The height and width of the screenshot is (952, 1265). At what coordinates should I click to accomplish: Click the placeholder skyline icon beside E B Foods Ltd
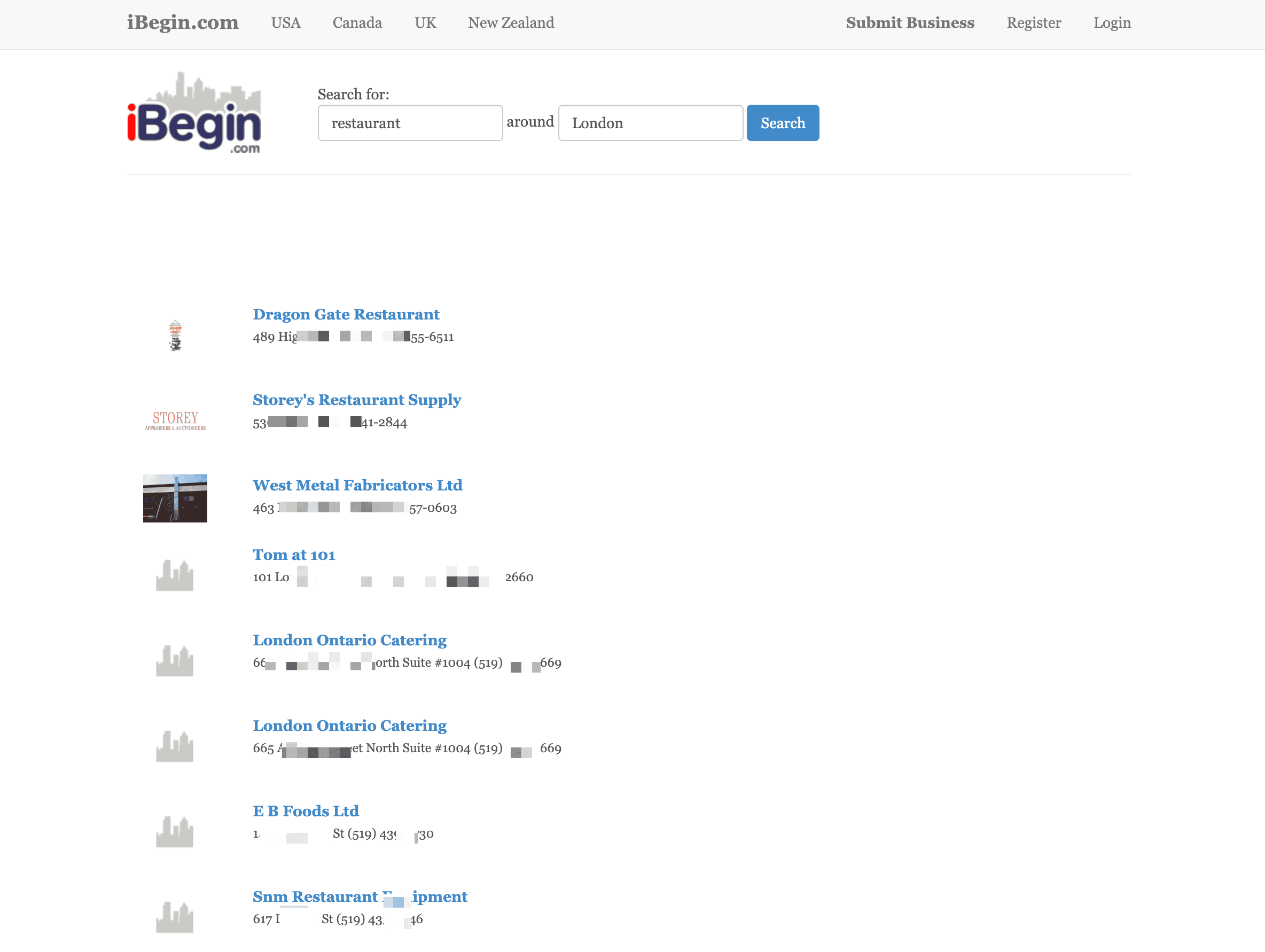pyautogui.click(x=175, y=832)
